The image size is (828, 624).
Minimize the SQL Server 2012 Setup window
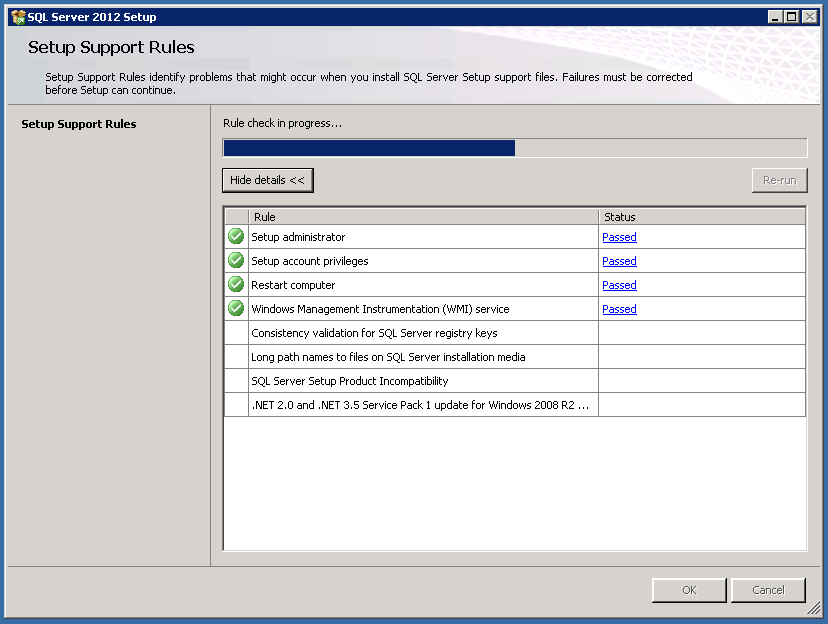pyautogui.click(x=775, y=17)
